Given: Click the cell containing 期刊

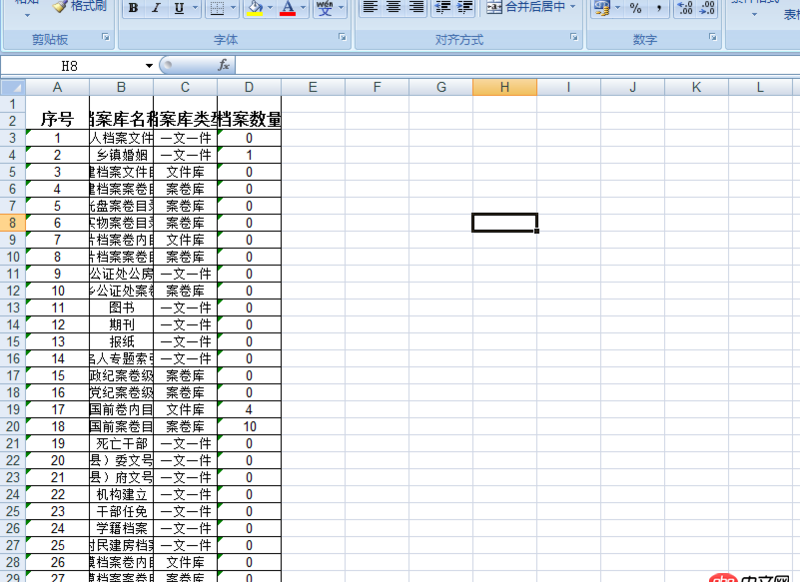Looking at the screenshot, I should [x=121, y=324].
